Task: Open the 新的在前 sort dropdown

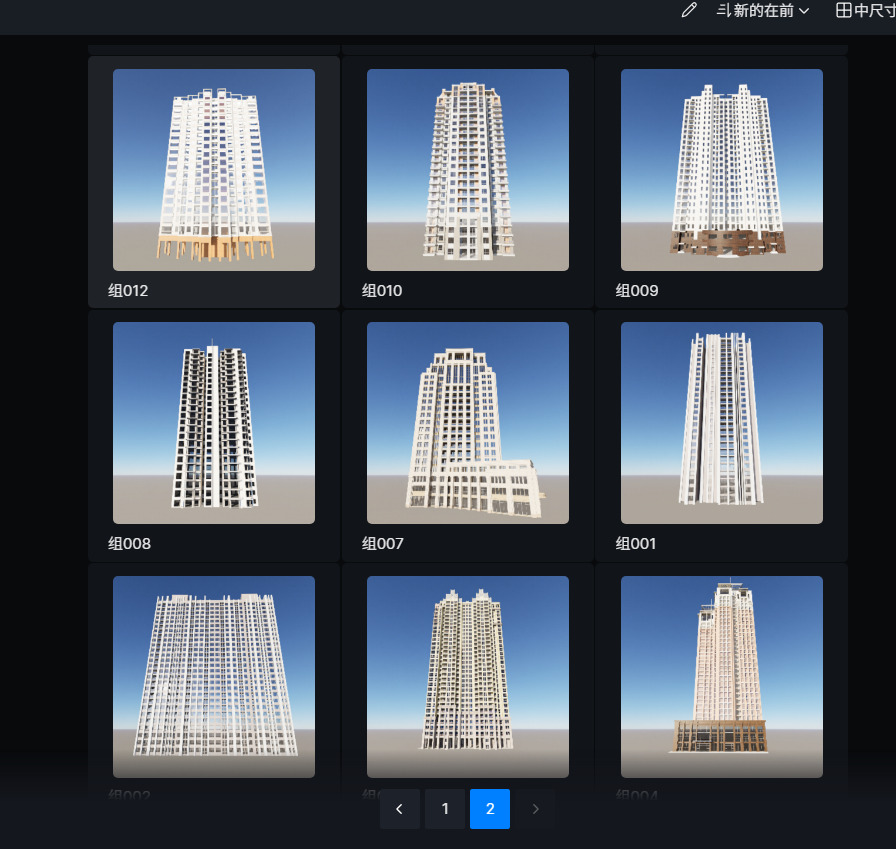Action: [763, 11]
